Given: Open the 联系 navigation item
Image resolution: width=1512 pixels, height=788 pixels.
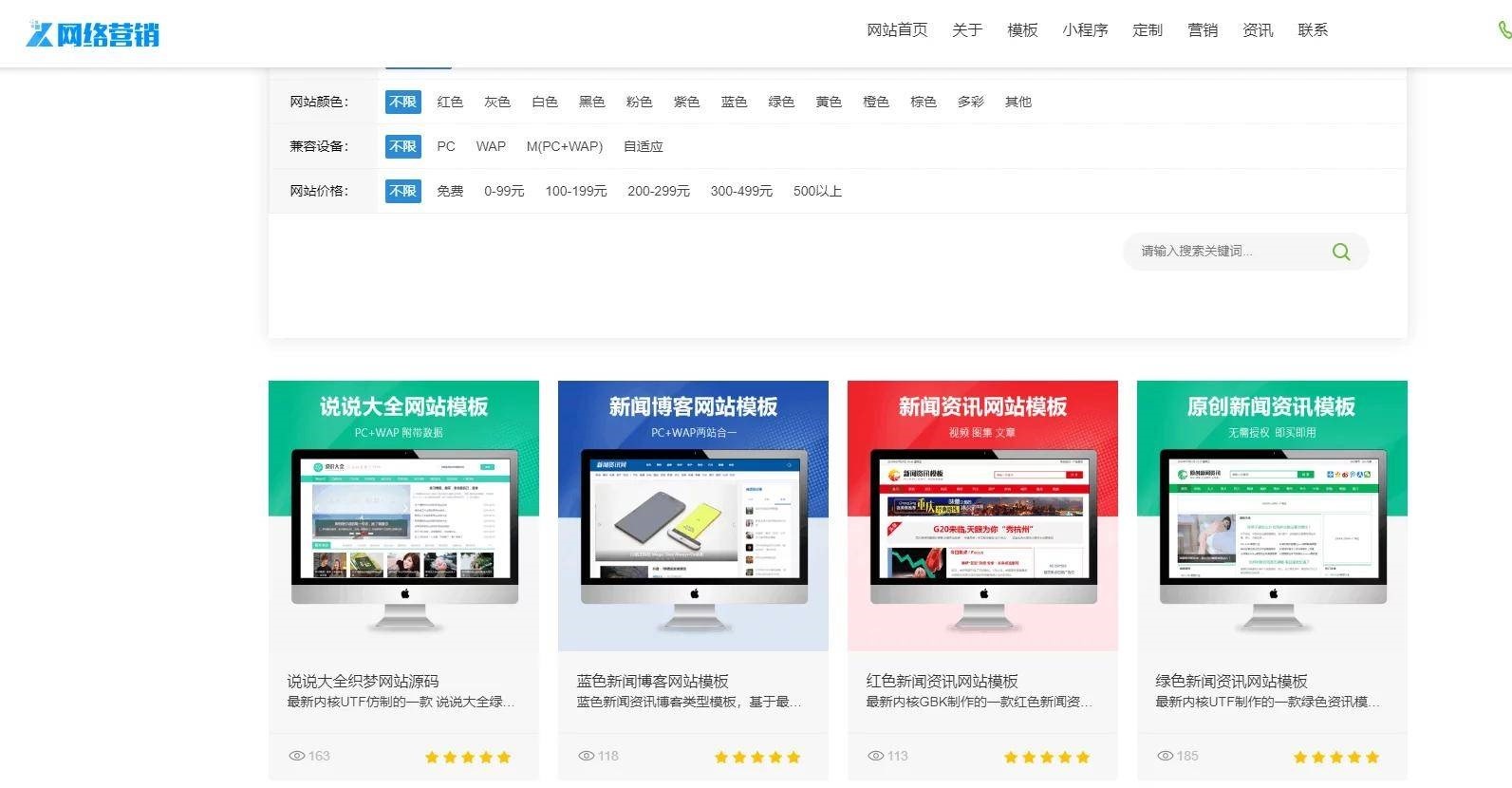Looking at the screenshot, I should point(1313,30).
